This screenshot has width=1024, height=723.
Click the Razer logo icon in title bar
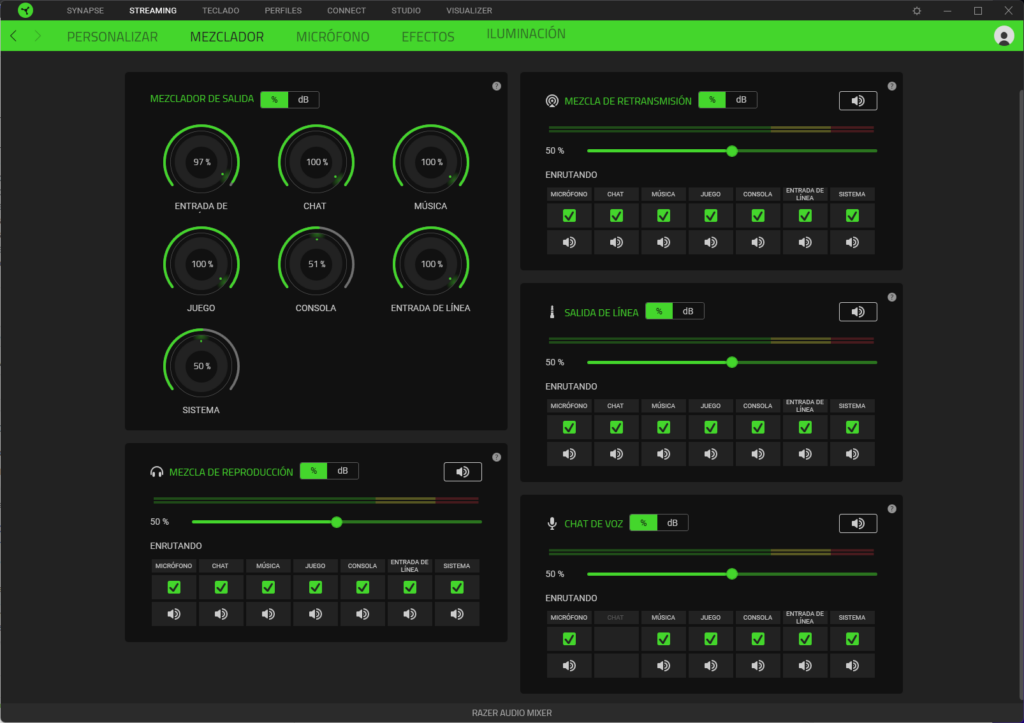[25, 11]
